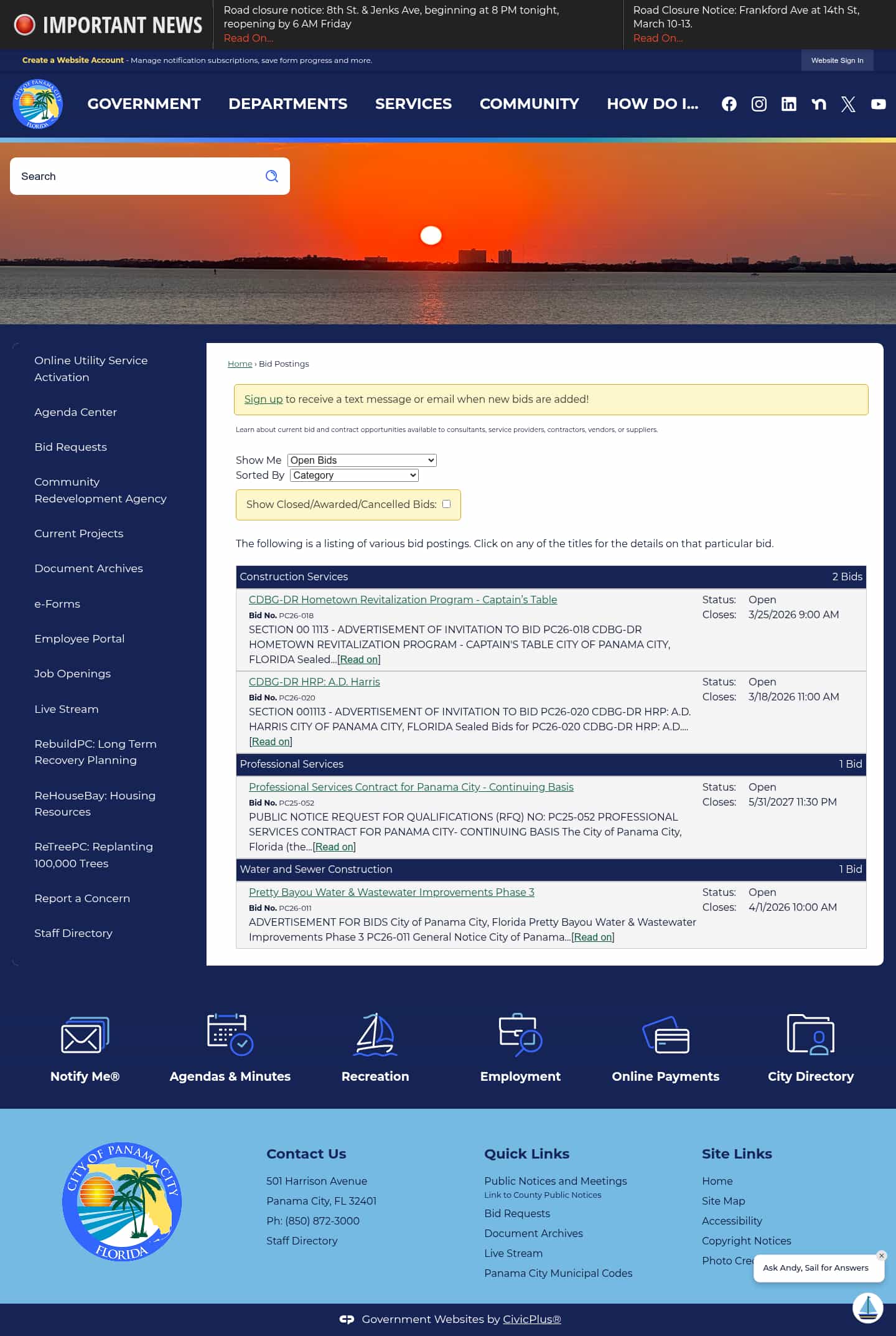The image size is (896, 1336).
Task: Read on for Frankford Ave closure notice
Action: [658, 39]
